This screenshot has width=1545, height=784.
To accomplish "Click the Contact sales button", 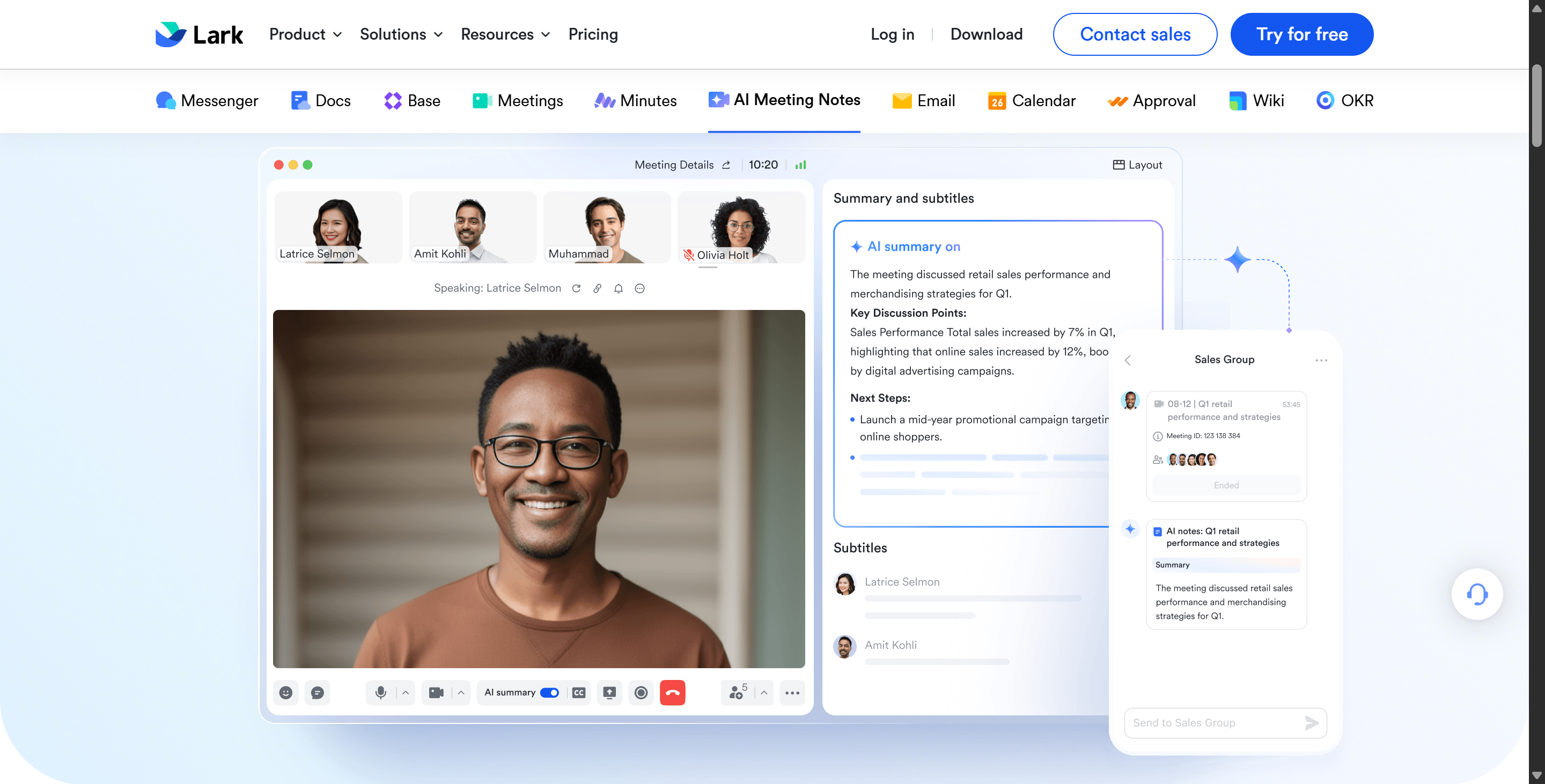I will pos(1134,34).
